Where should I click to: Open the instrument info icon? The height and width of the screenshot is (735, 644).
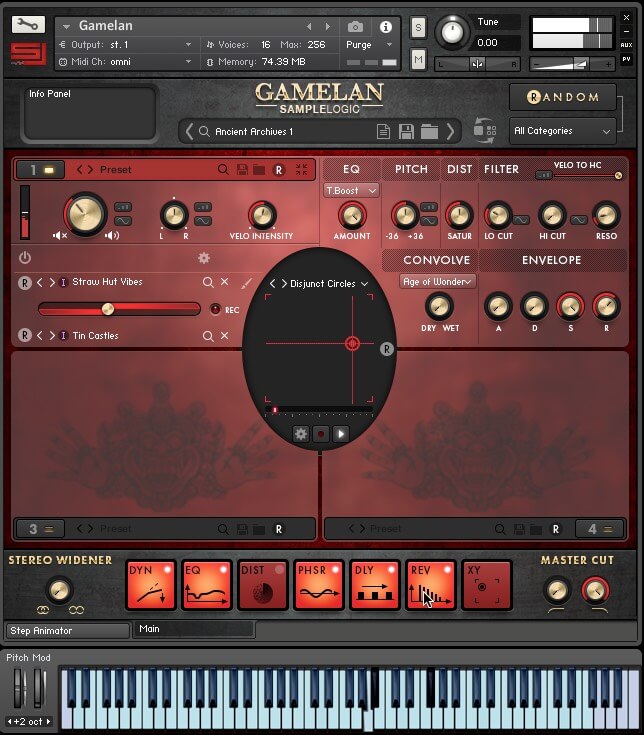(386, 27)
